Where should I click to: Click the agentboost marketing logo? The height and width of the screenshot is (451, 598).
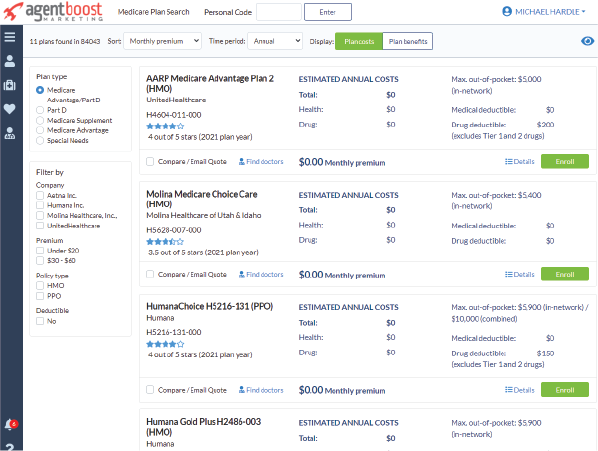pos(53,11)
